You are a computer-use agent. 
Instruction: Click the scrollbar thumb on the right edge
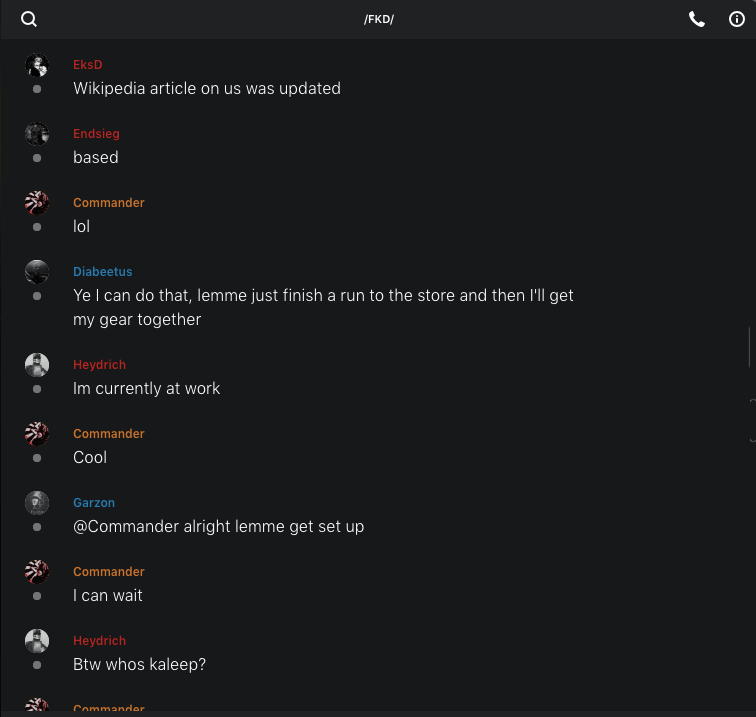[x=750, y=346]
